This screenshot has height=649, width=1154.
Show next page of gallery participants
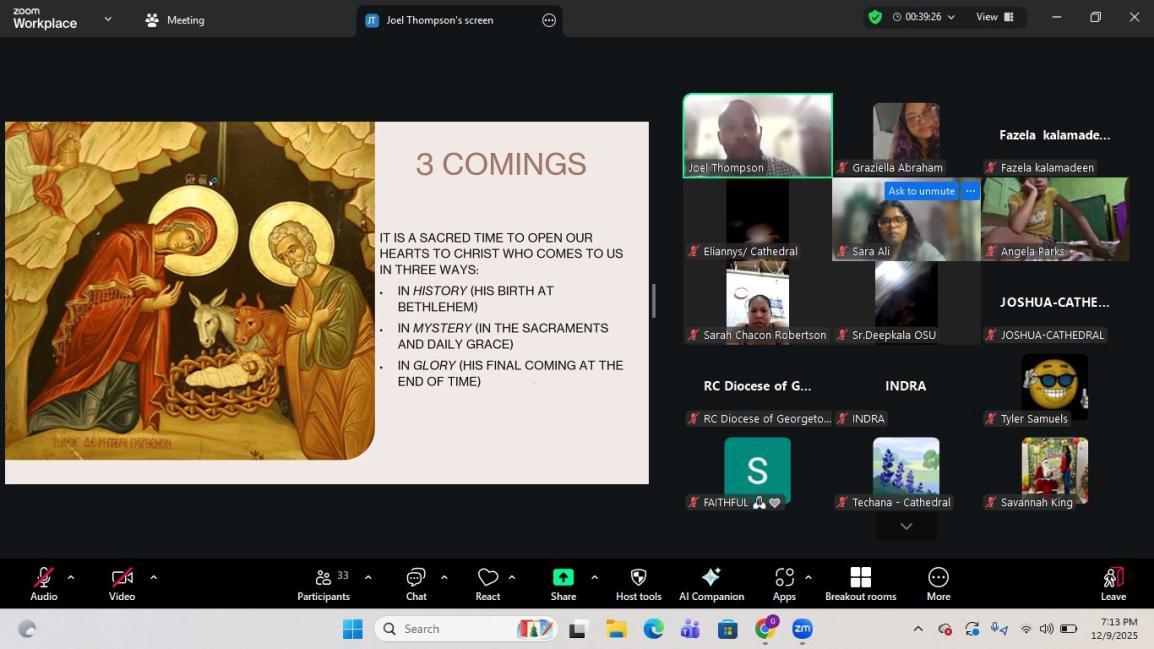[906, 527]
